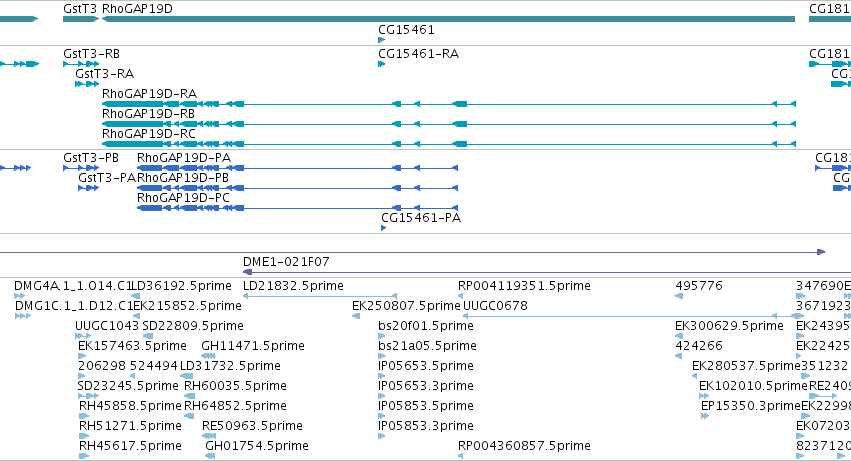Click feature 206298
The height and width of the screenshot is (461, 851).
tap(102, 367)
